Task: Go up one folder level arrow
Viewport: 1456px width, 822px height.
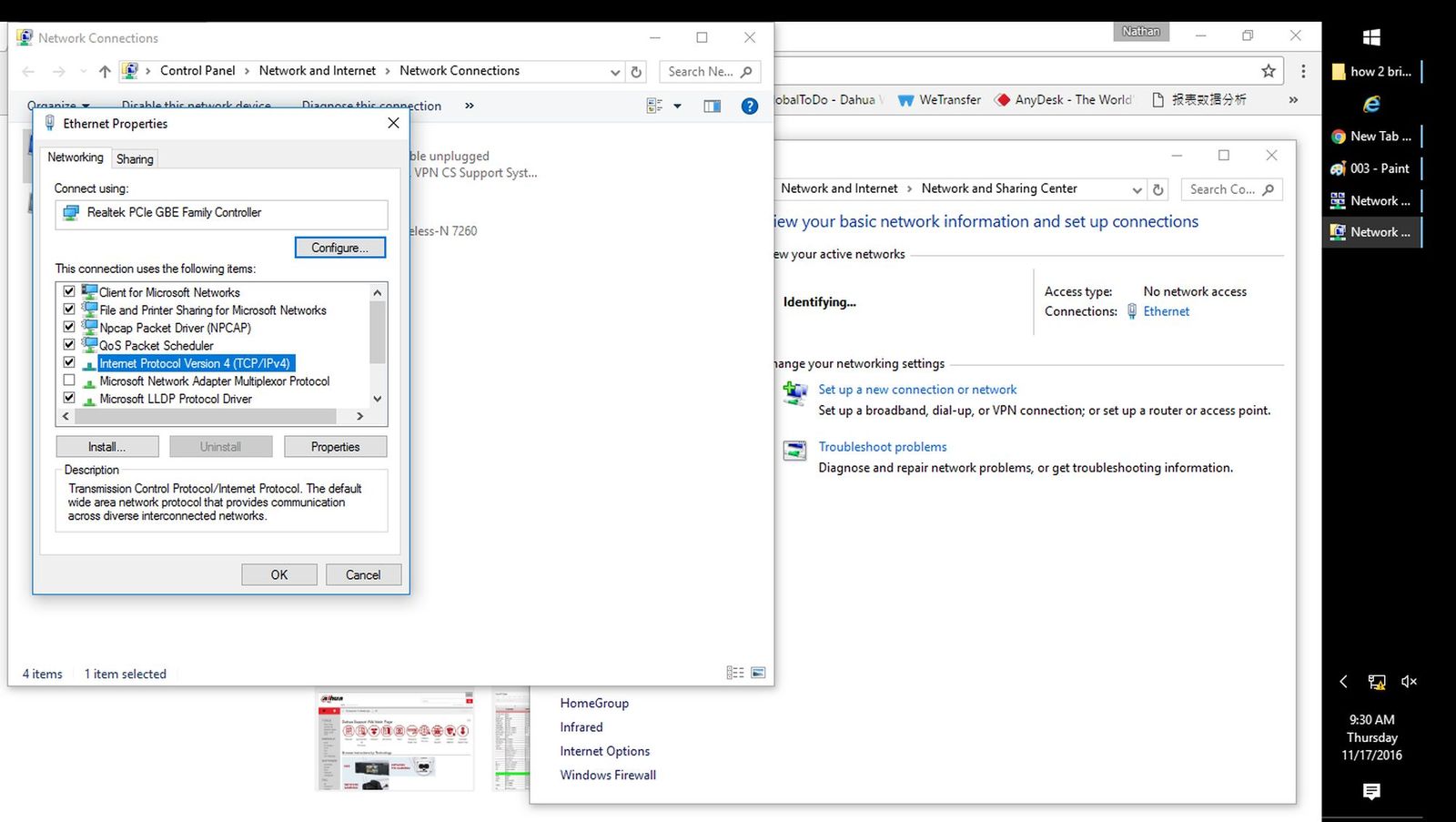Action: [105, 72]
